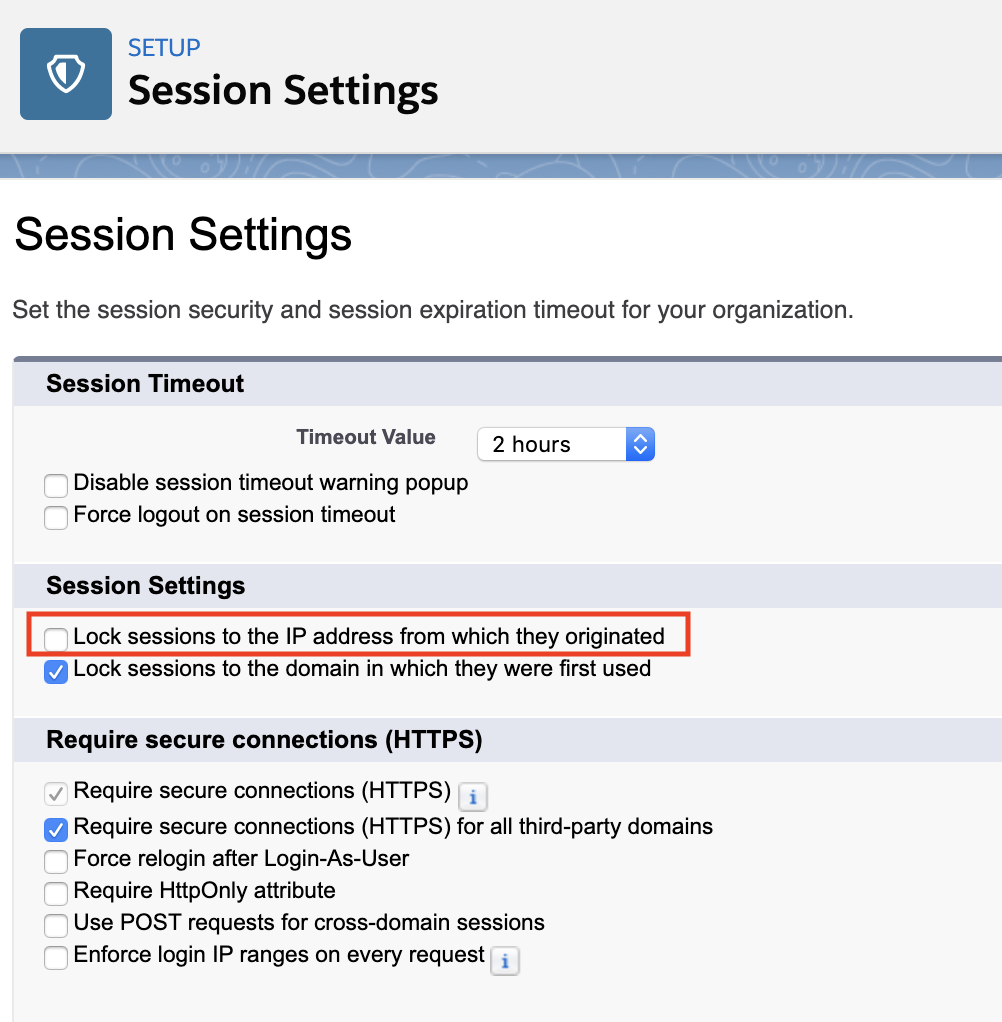Viewport: 1002px width, 1022px height.
Task: Click the Session Settings page title
Action: (183, 234)
